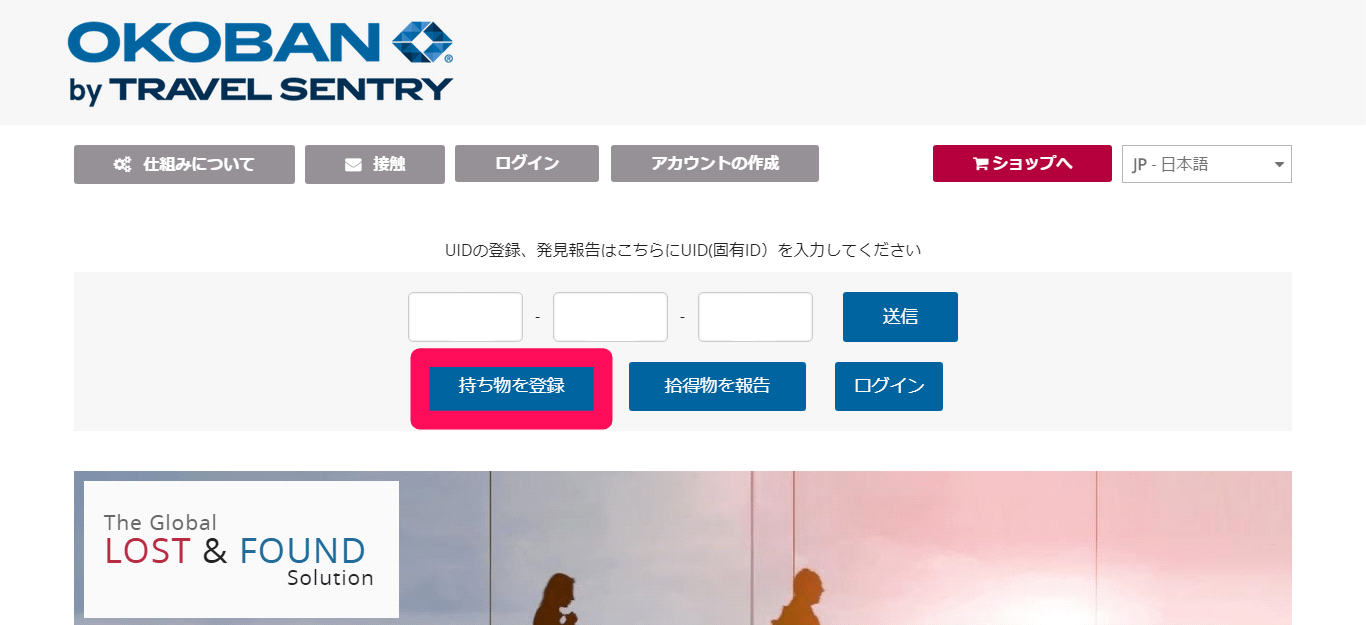Open the JP - 日本語 language dropdown
Screen dimensions: 1366x625
(x=1207, y=165)
